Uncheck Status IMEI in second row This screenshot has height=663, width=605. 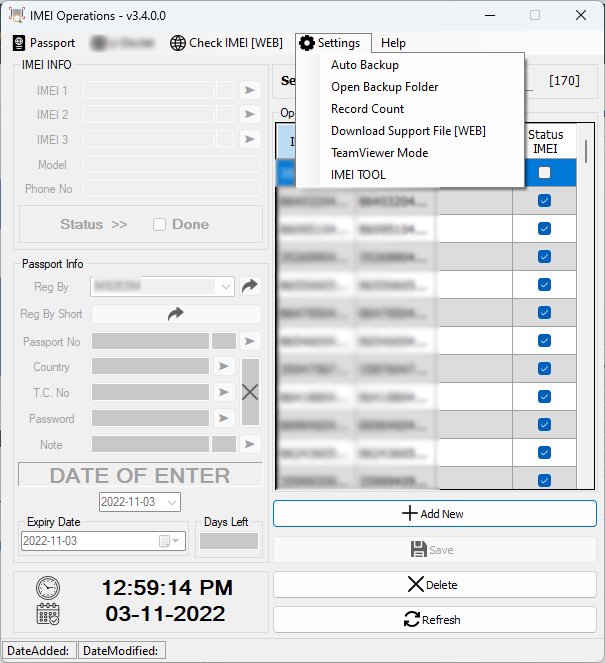(545, 200)
